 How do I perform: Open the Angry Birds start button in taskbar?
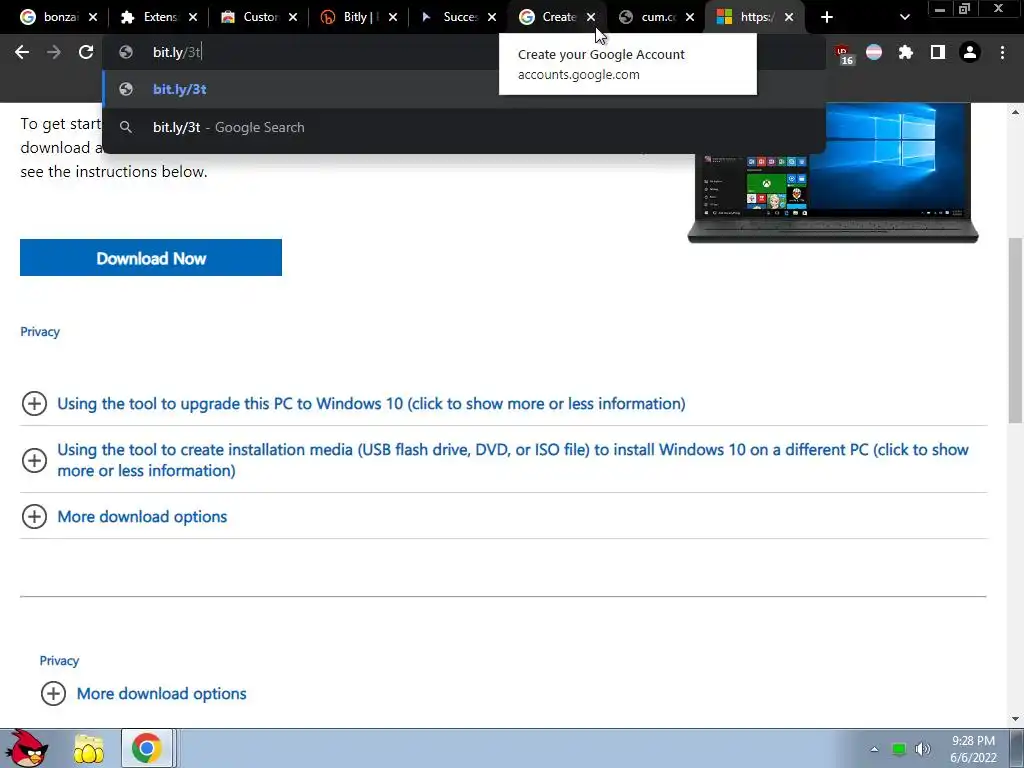pos(26,748)
